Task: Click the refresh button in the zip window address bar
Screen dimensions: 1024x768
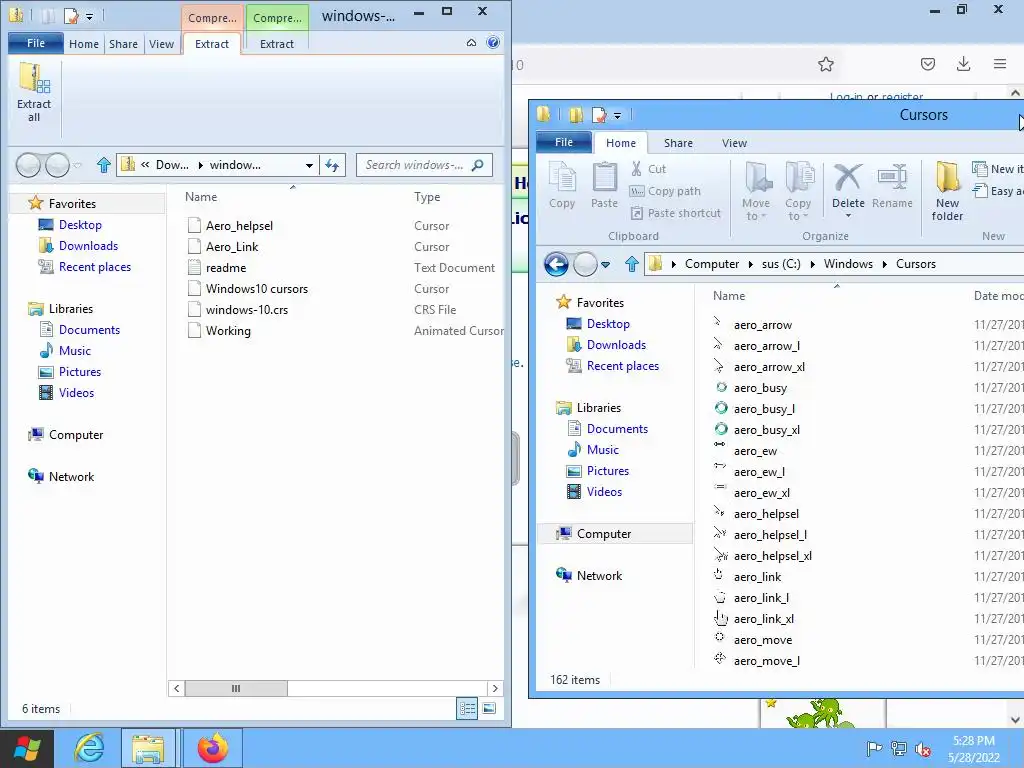Action: (x=332, y=165)
